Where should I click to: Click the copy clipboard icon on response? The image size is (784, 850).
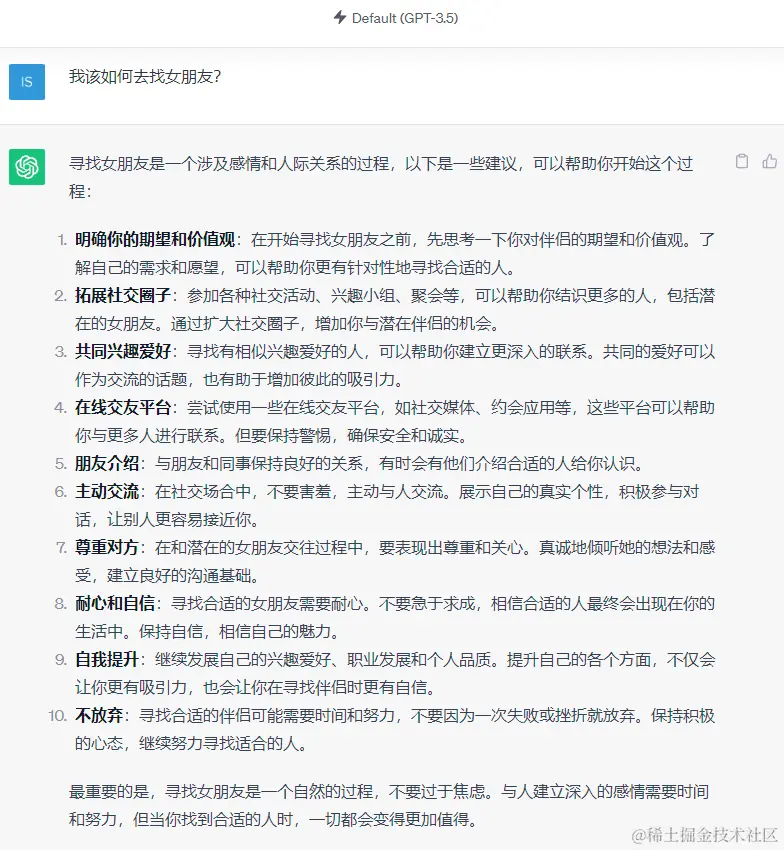coord(742,161)
